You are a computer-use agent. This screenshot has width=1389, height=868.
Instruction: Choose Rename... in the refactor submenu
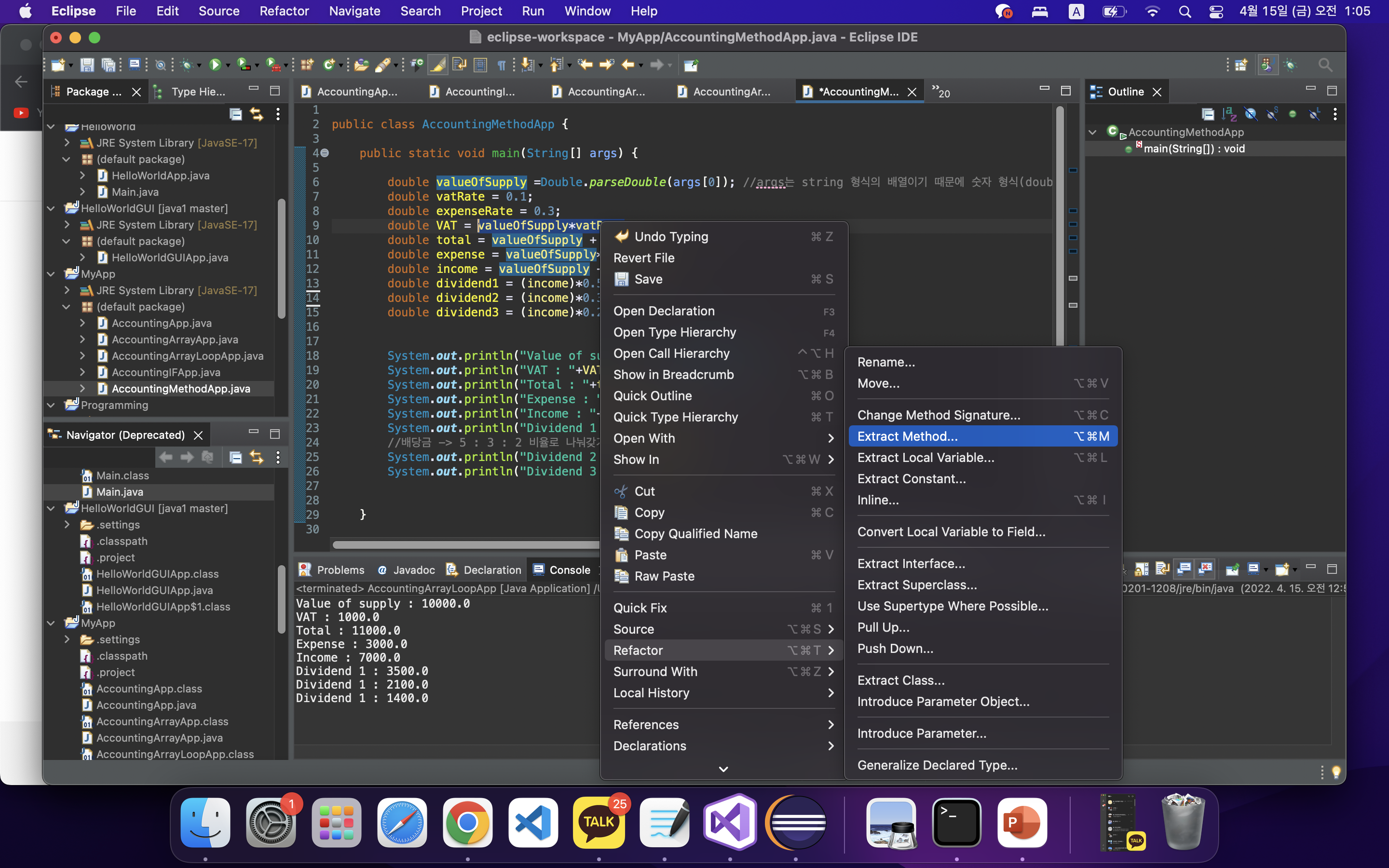885,362
